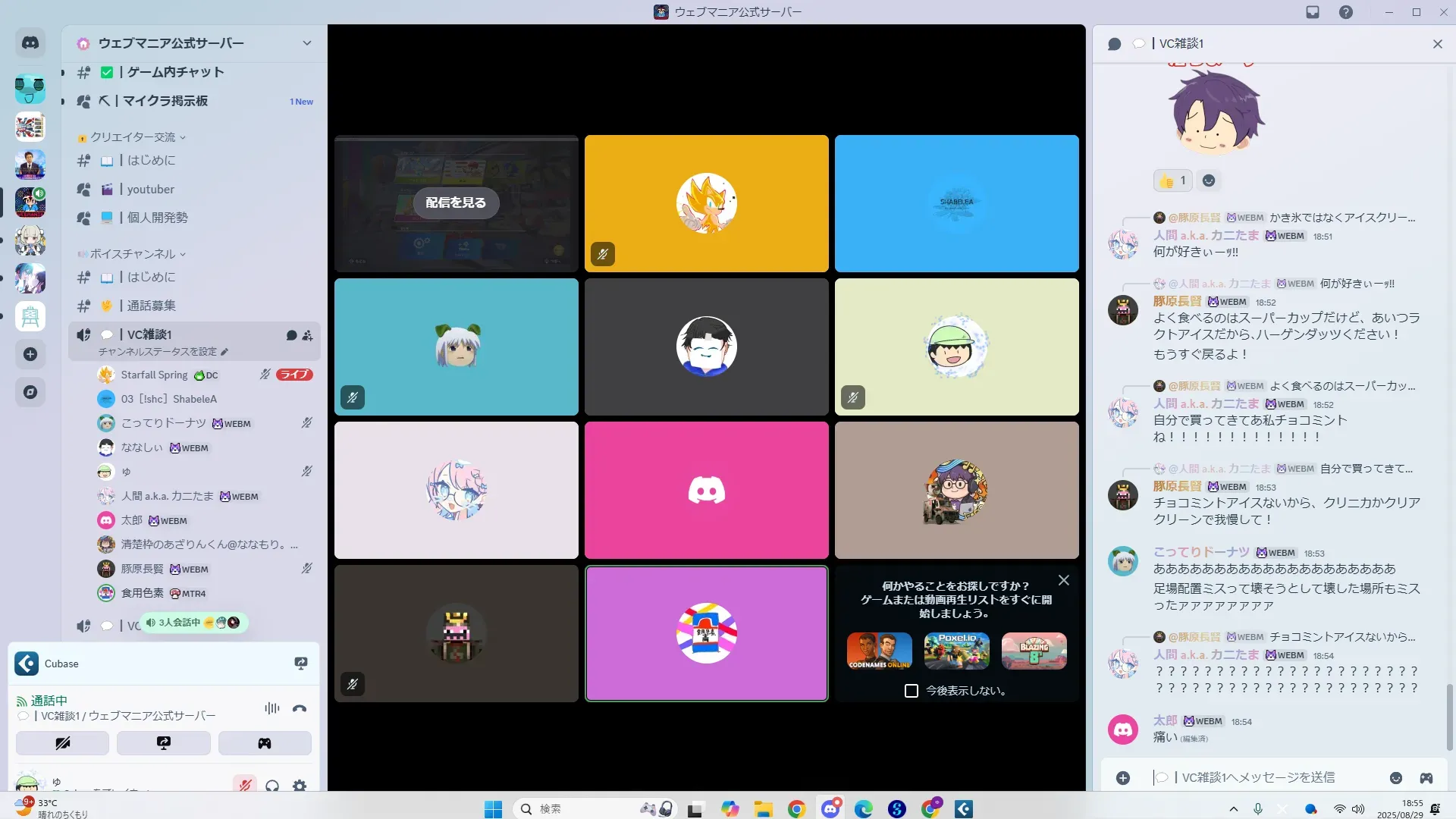This screenshot has height=819, width=1456.
Task: Open the youtuber channel
Action: (150, 190)
